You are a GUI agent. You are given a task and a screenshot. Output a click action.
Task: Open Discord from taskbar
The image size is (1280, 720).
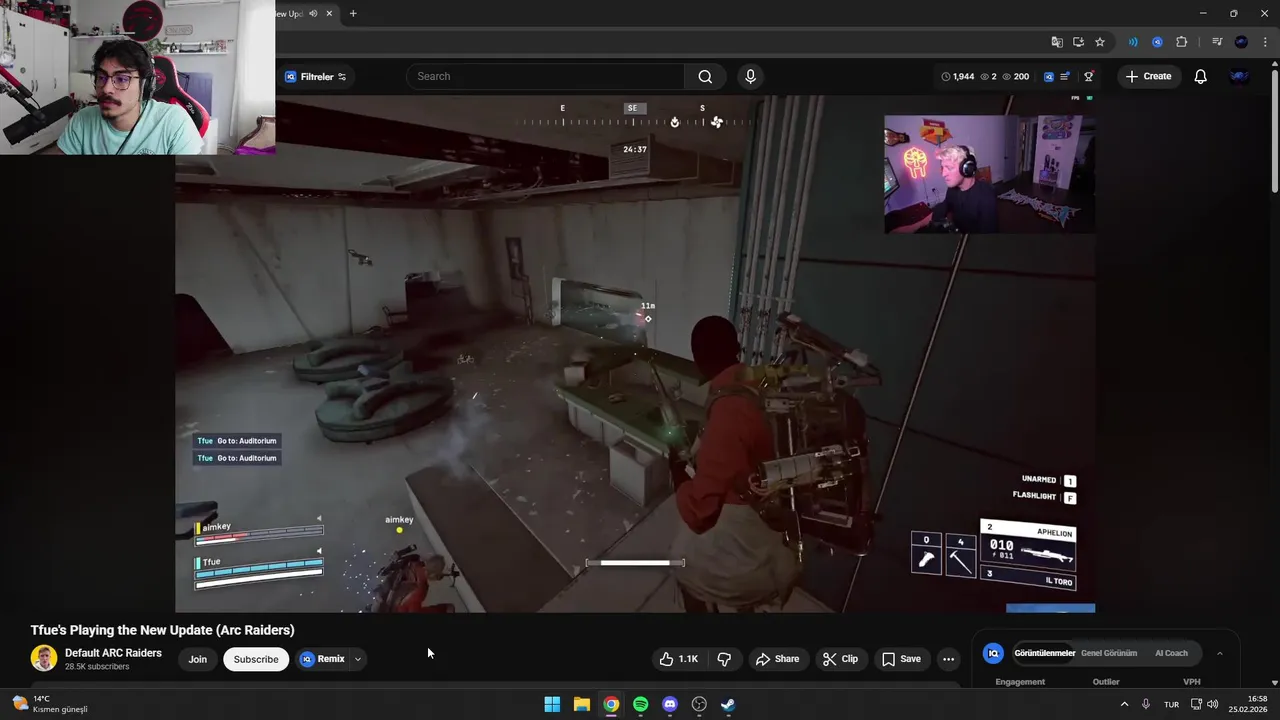click(x=670, y=704)
